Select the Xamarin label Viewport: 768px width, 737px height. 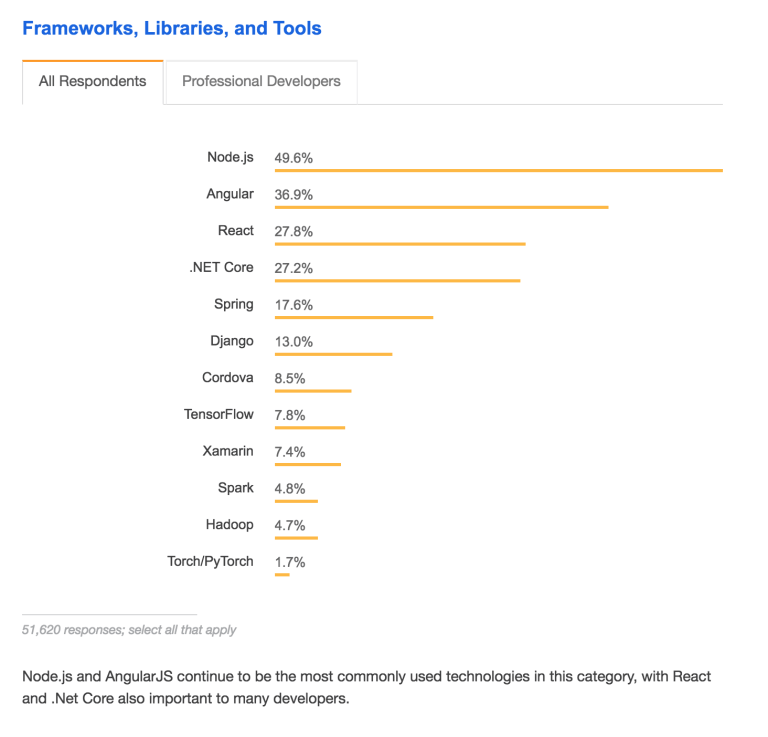[x=227, y=451]
